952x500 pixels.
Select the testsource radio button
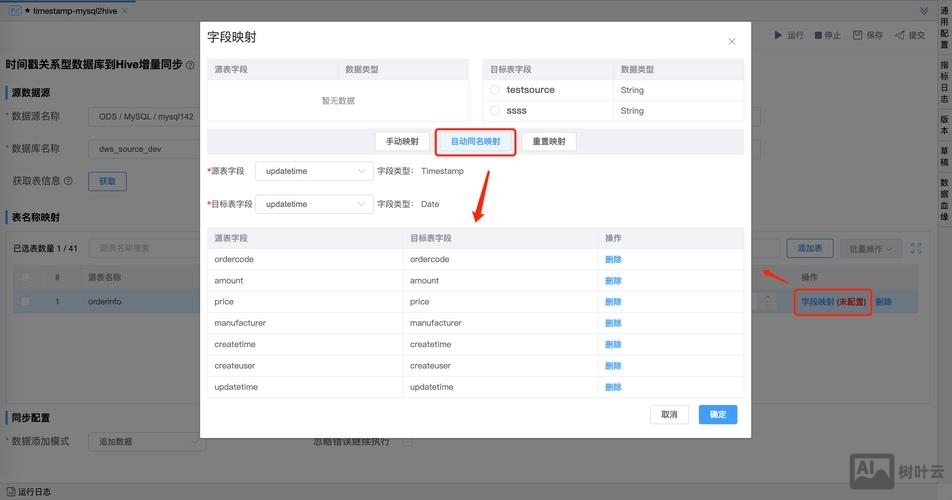tap(495, 90)
